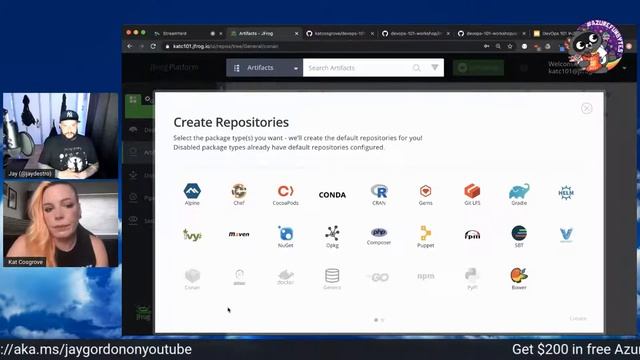640x360 pixels.
Task: Click Create button in dialog
Action: pos(578,318)
